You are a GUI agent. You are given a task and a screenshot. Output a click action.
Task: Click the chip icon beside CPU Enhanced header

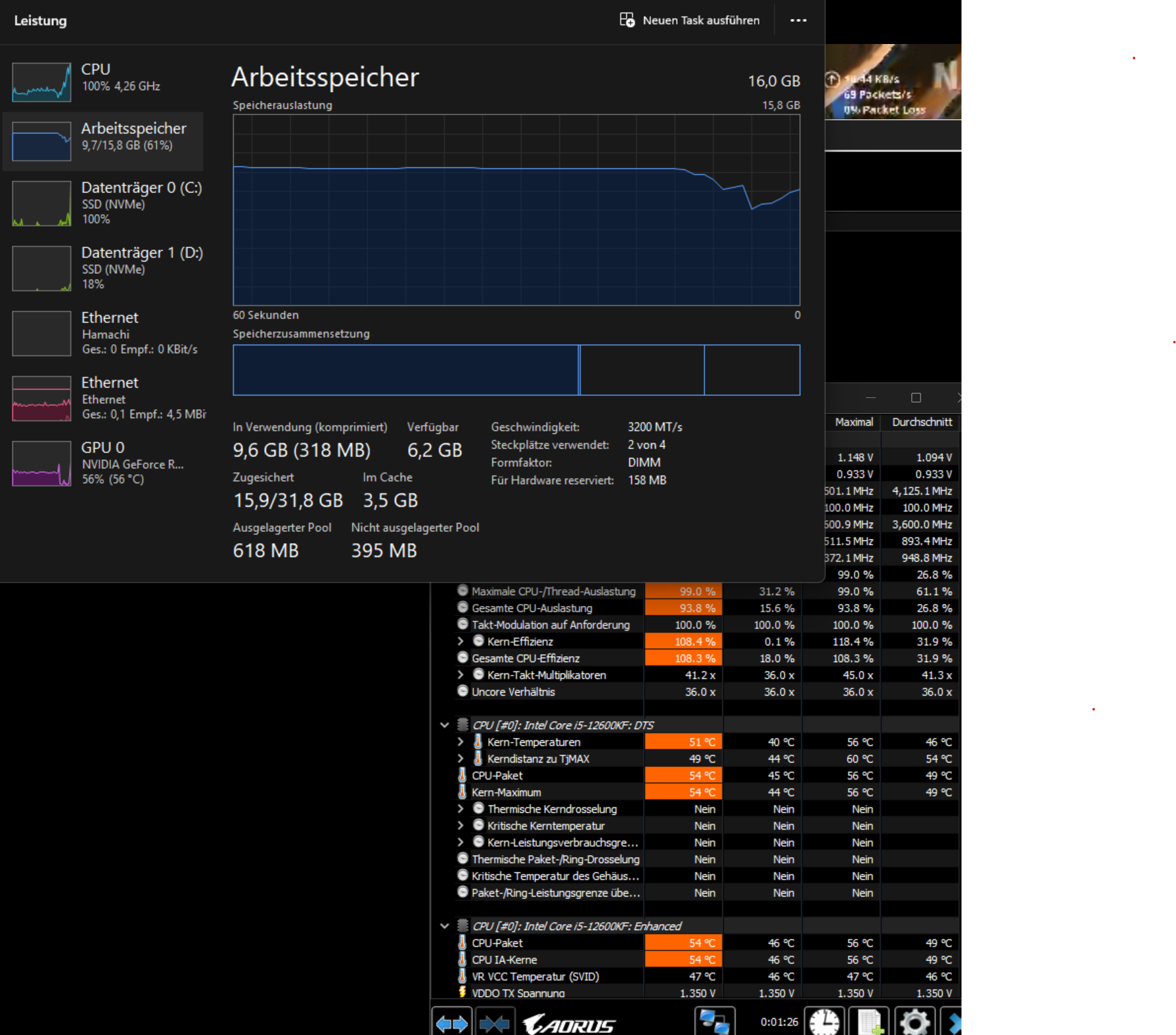click(463, 926)
